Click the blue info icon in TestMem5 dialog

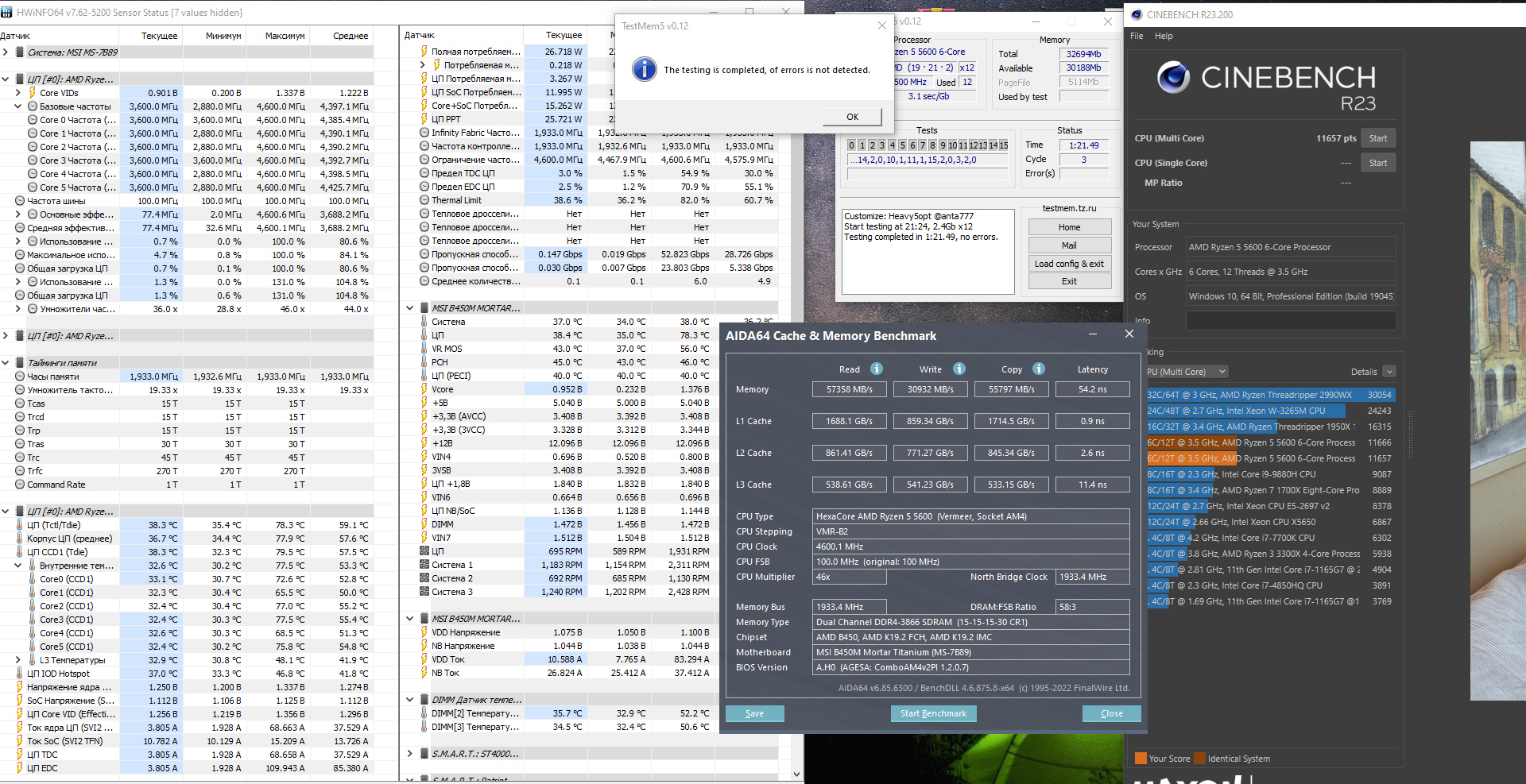click(x=645, y=69)
